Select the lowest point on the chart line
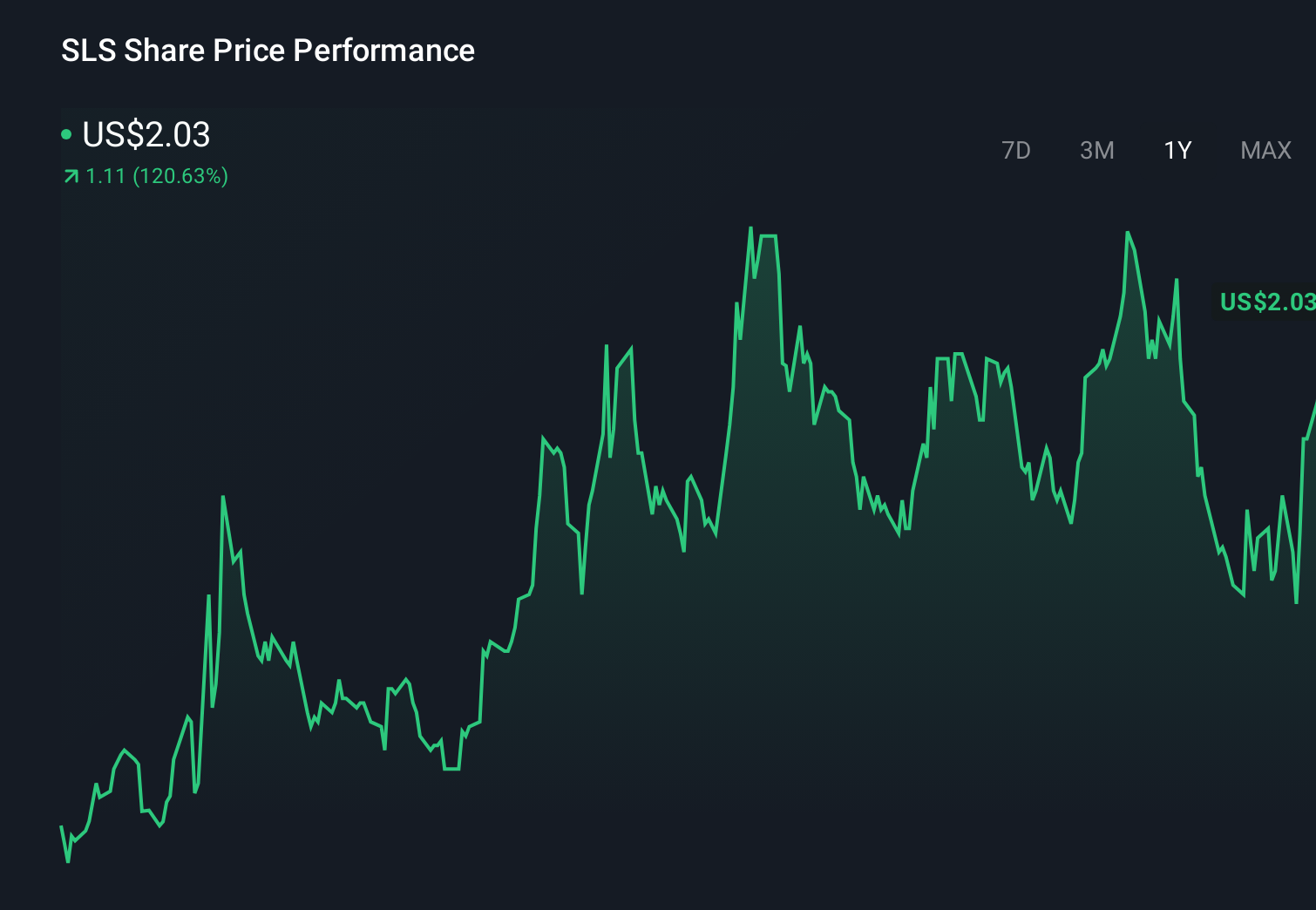Screen dimensions: 1316x910 click(x=67, y=863)
